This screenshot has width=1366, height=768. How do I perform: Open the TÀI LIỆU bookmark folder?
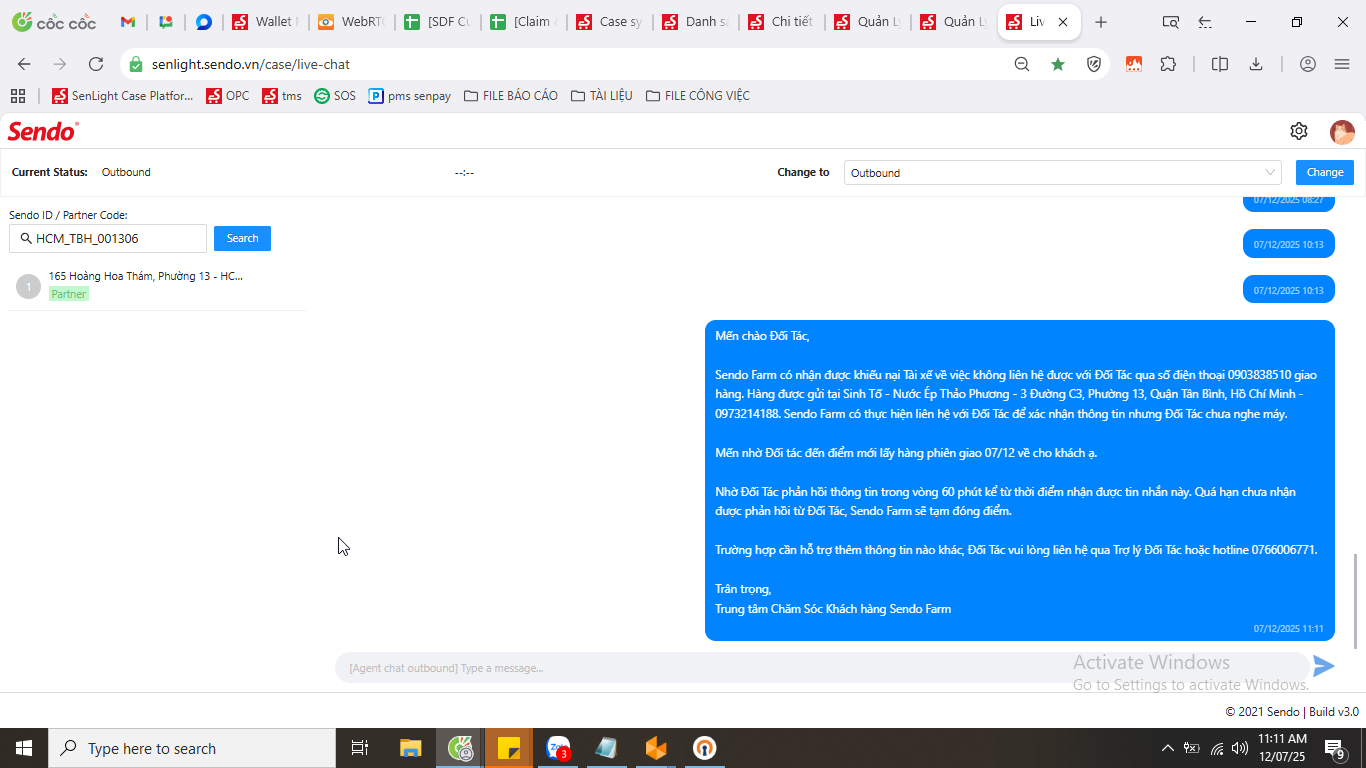(602, 96)
